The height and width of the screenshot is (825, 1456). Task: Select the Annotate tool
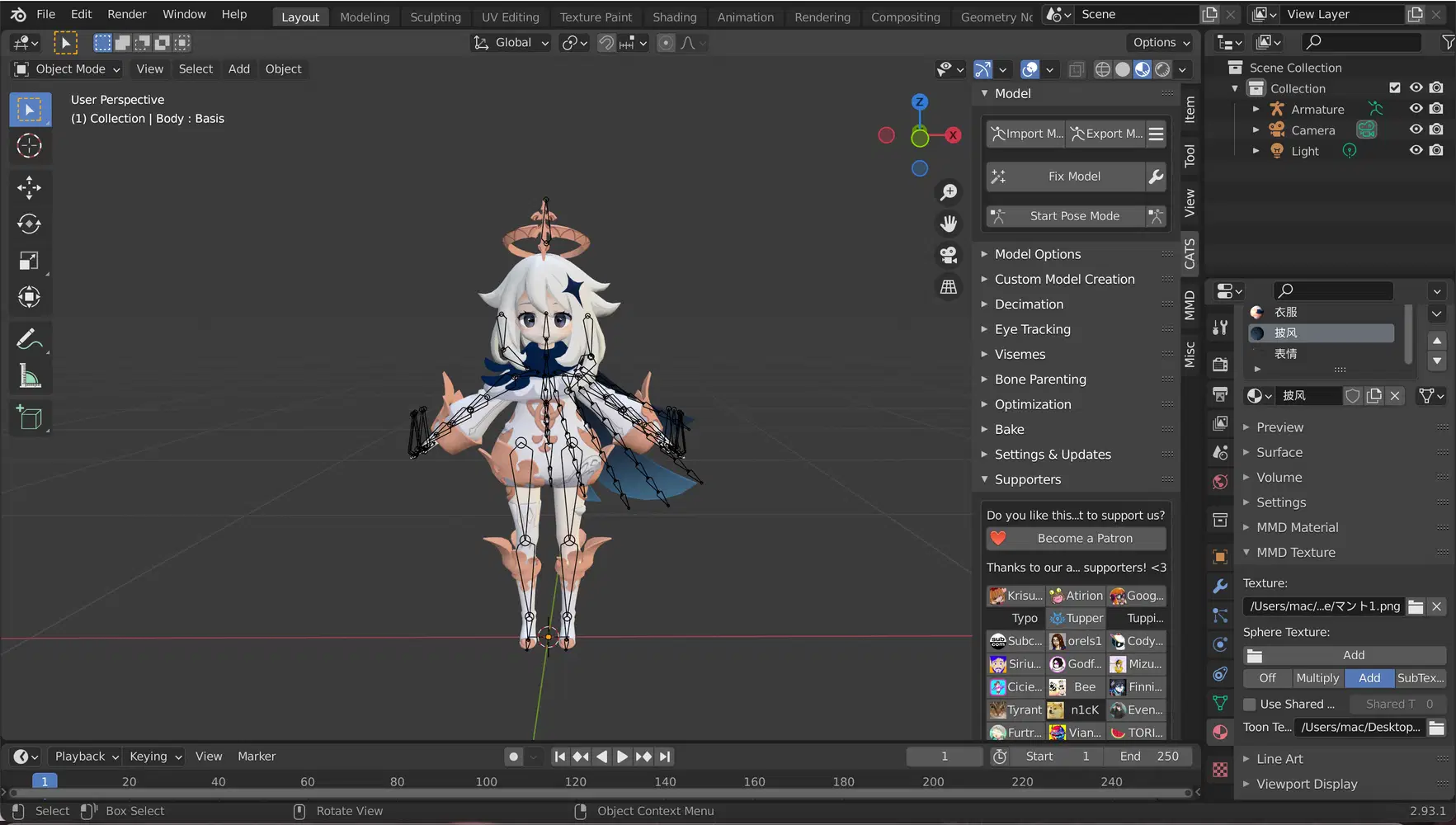tap(30, 338)
